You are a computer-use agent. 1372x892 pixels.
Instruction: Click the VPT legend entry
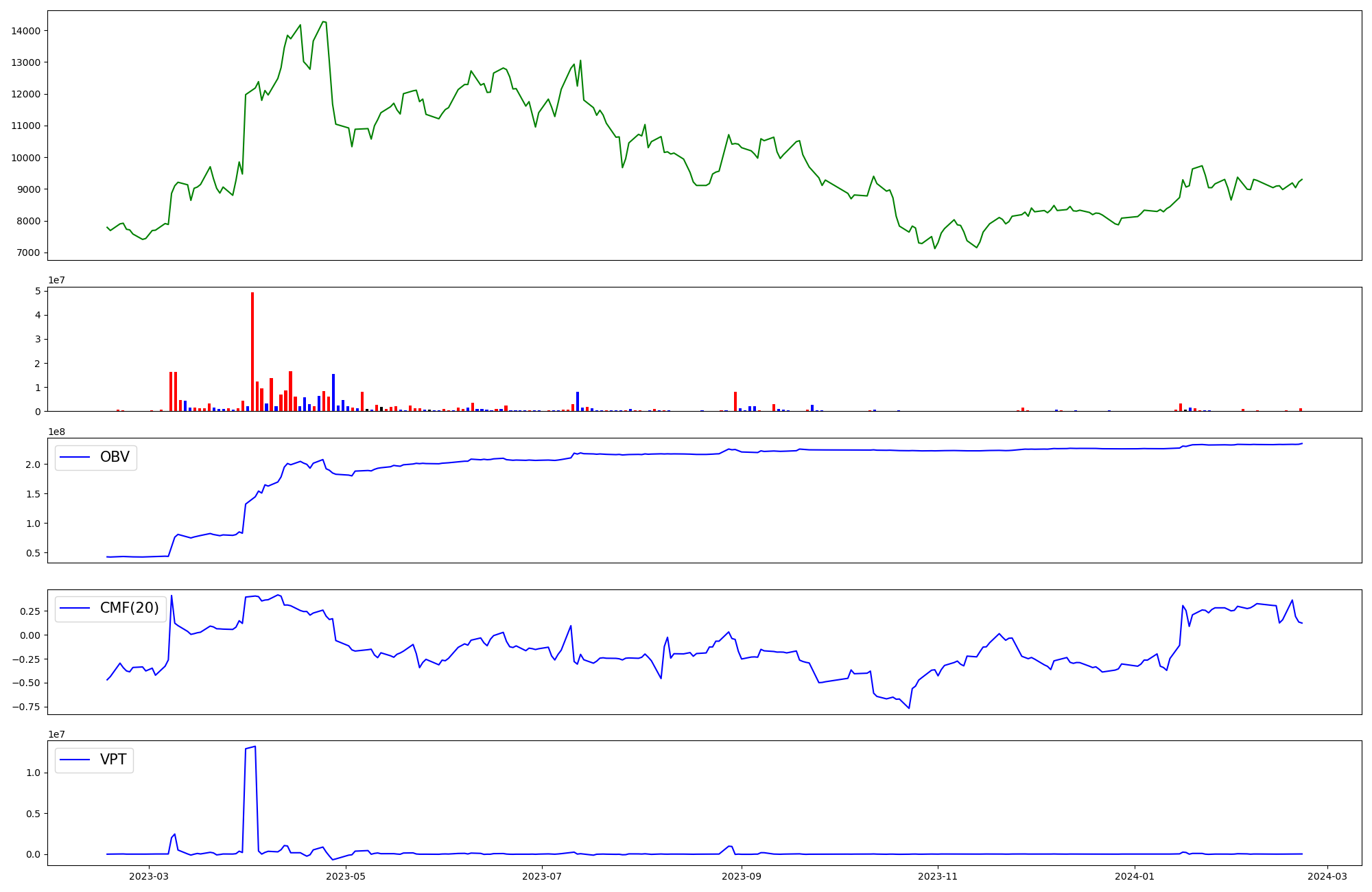click(113, 760)
